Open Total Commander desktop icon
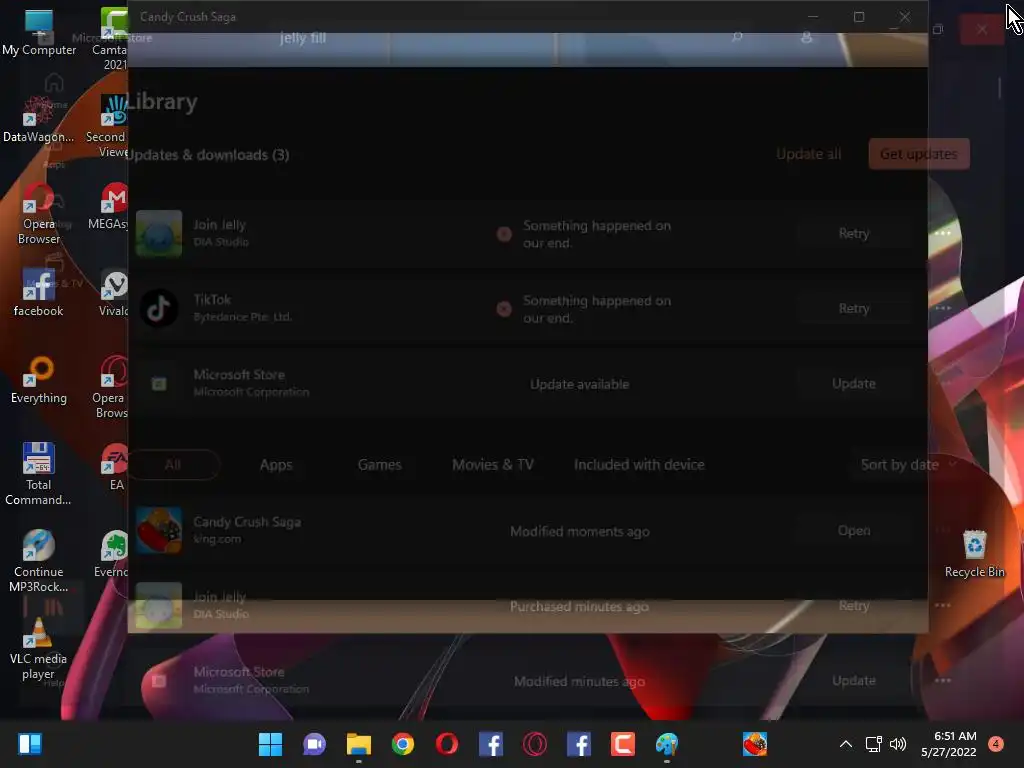 pyautogui.click(x=39, y=473)
